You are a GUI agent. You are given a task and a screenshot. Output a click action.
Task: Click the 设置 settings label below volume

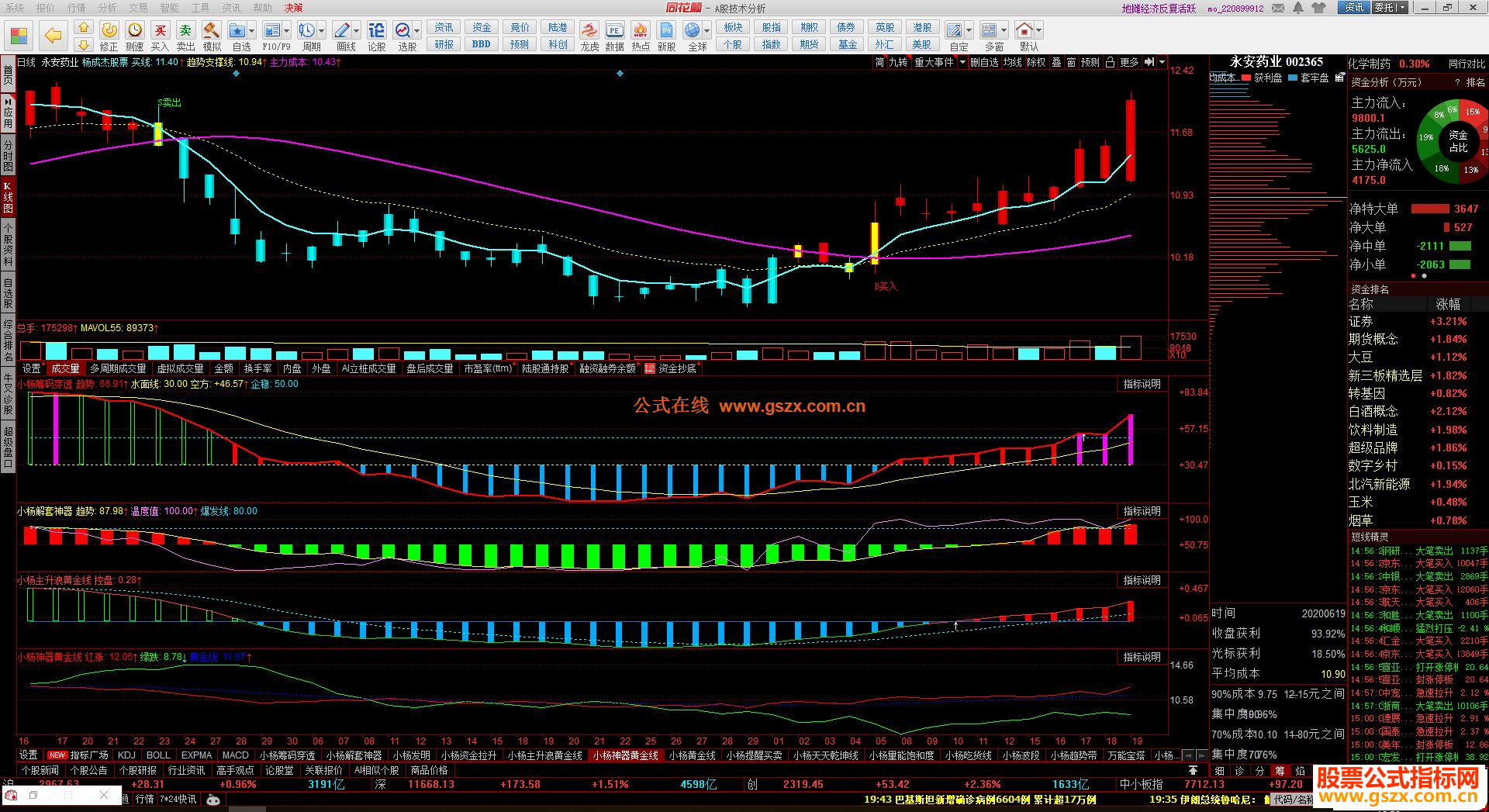(x=31, y=368)
